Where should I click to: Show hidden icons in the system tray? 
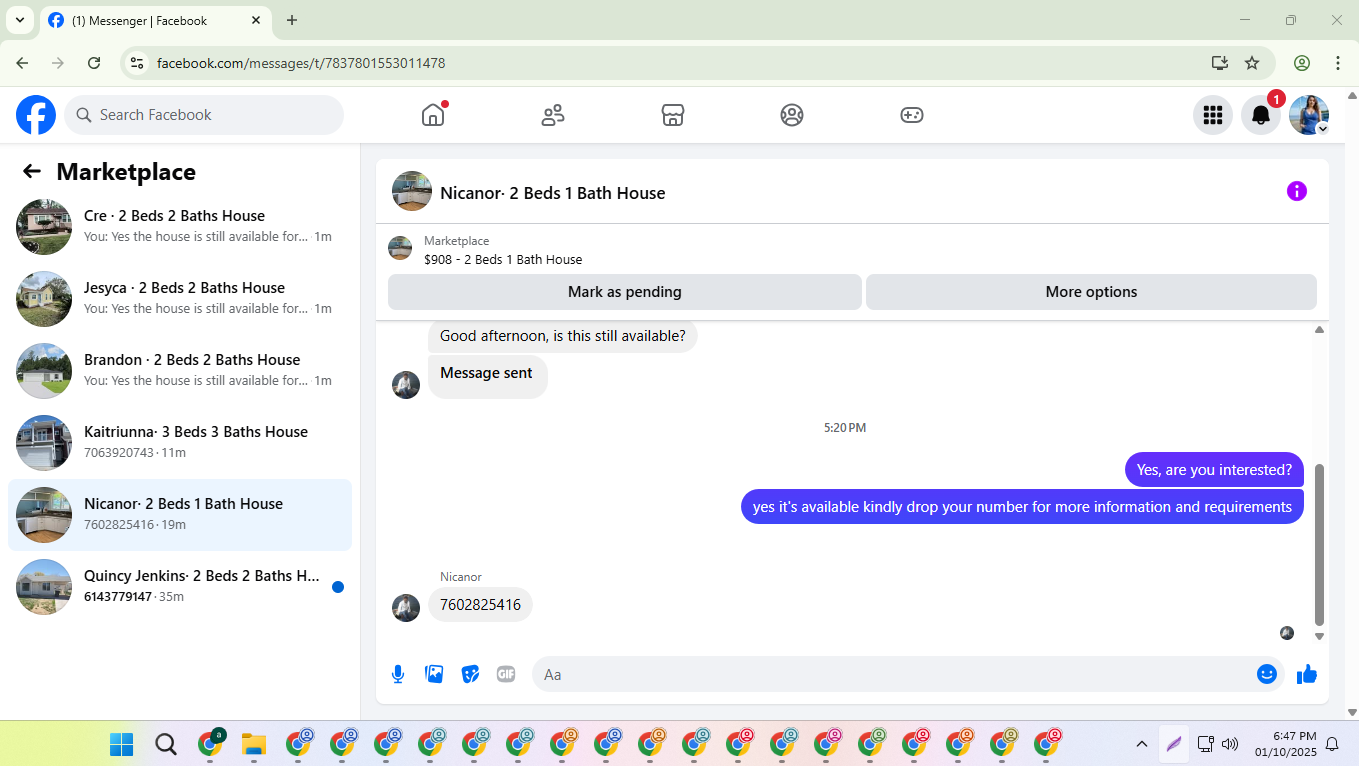pos(1141,744)
